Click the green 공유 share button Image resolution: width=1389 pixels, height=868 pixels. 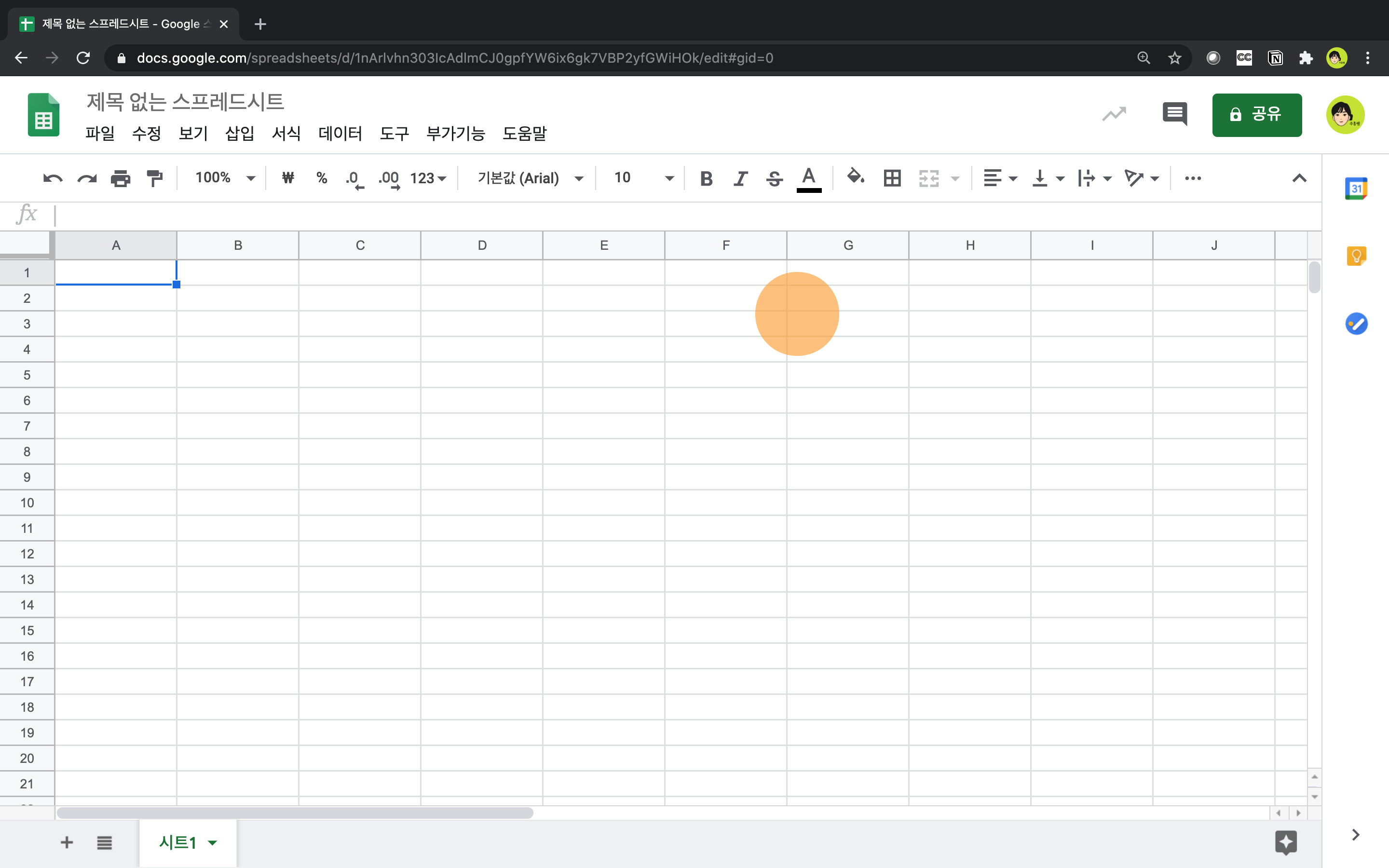tap(1256, 114)
